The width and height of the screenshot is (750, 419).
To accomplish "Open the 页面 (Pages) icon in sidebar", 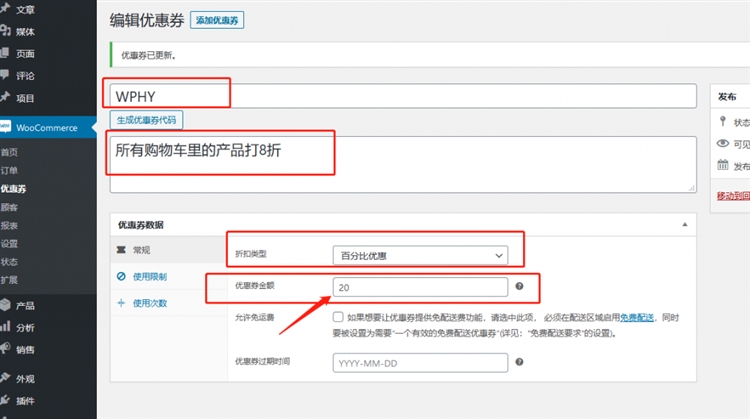I will pyautogui.click(x=5, y=53).
